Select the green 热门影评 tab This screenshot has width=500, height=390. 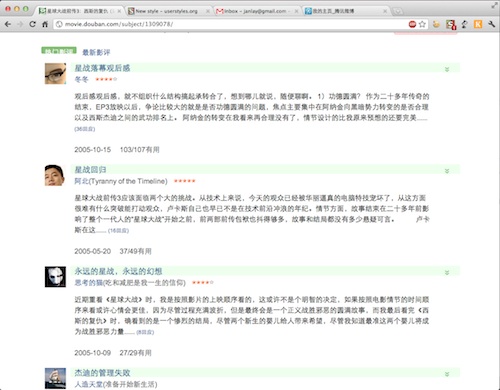coord(59,50)
